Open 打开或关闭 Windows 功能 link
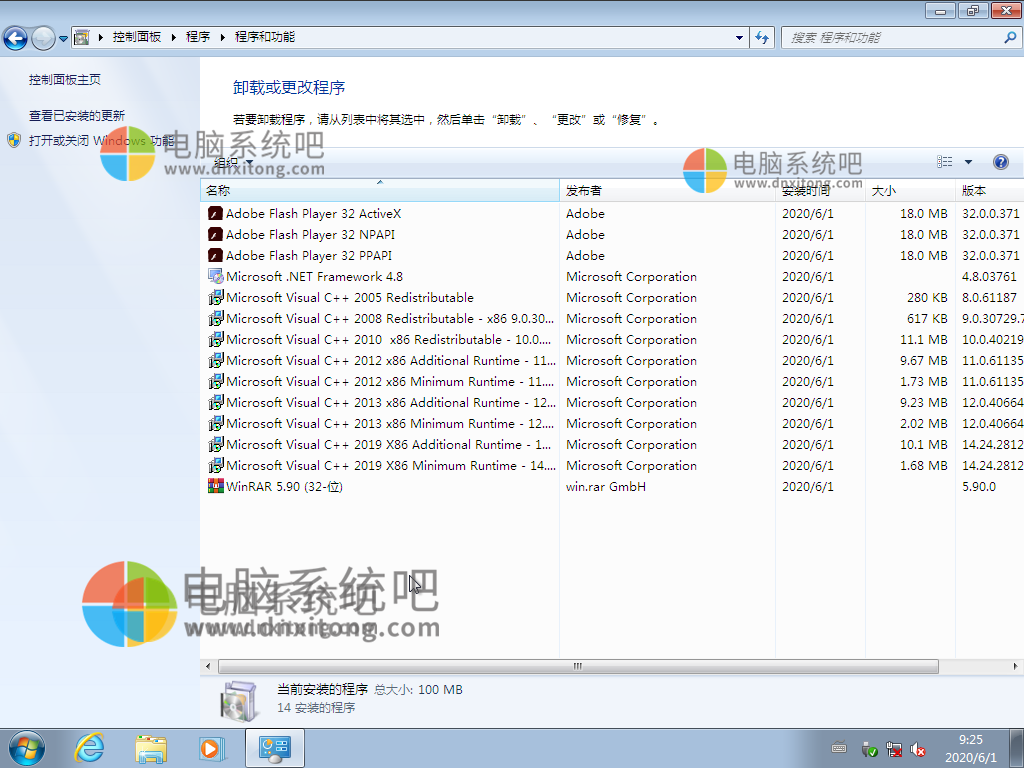The image size is (1024, 768). 101,140
